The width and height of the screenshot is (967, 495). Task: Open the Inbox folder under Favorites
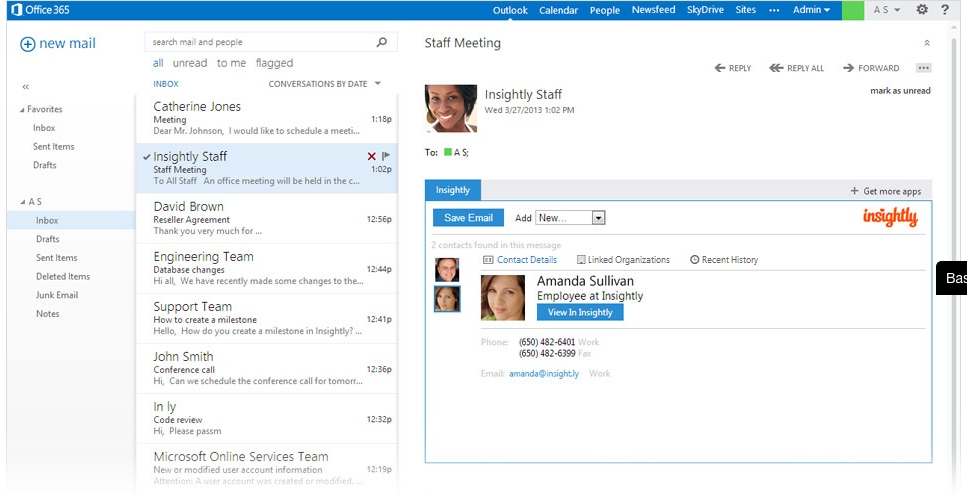tap(44, 128)
